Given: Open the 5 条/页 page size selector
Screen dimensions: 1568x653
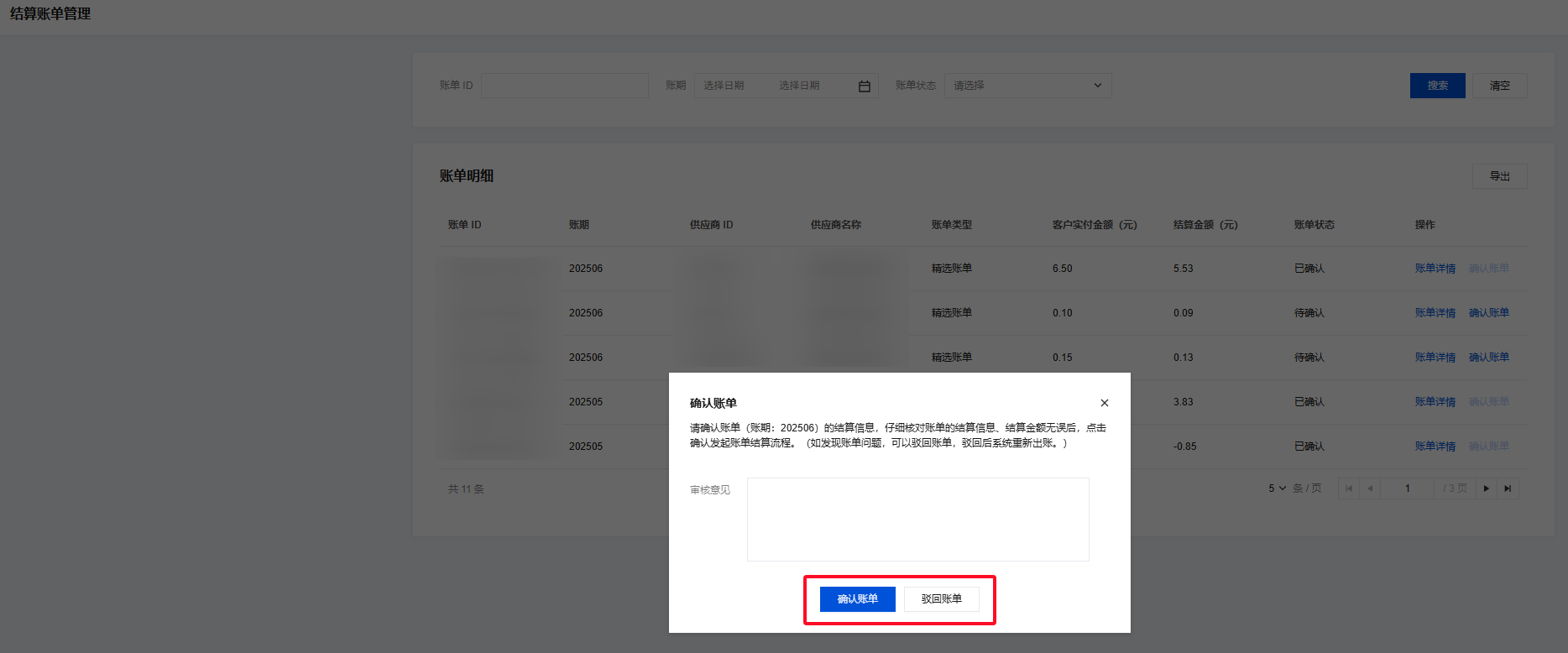Looking at the screenshot, I should 1277,488.
